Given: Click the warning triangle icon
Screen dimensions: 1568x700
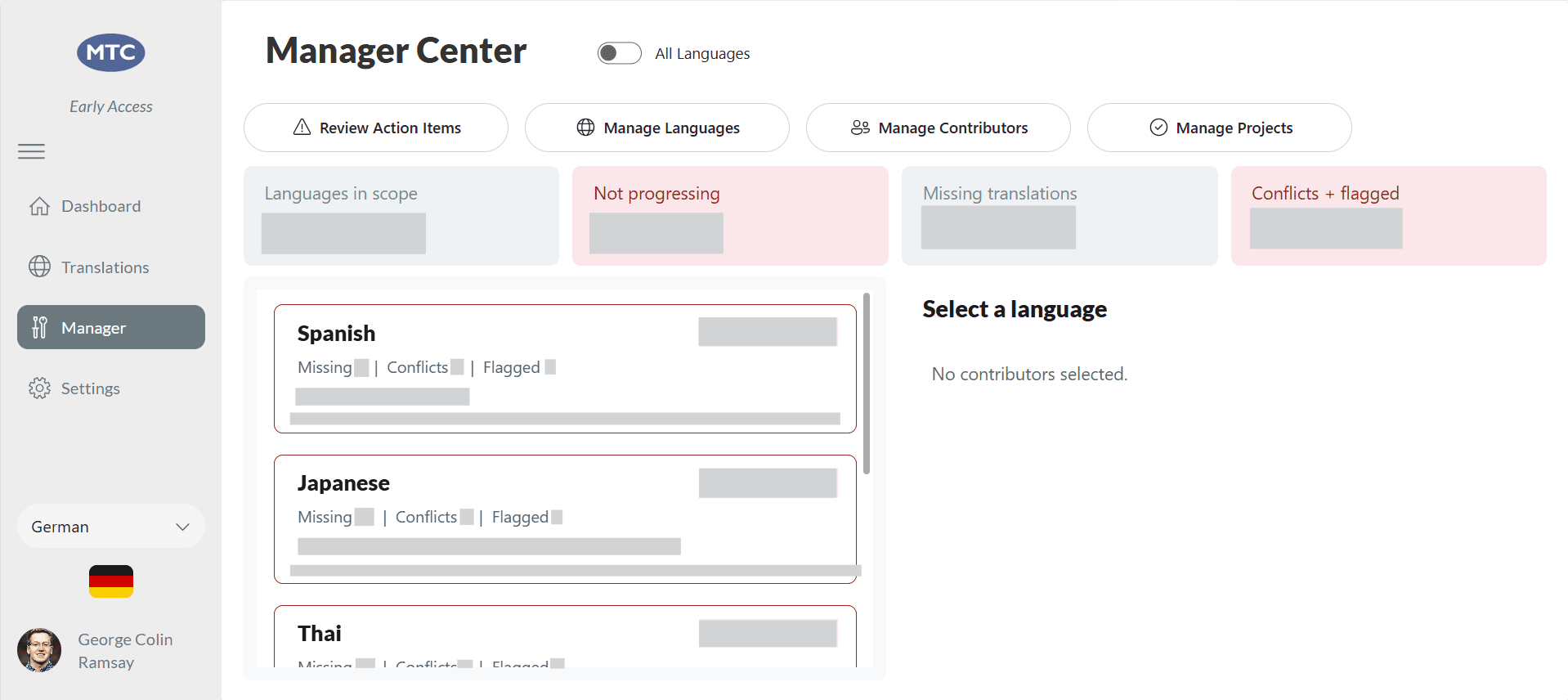Looking at the screenshot, I should 302,127.
